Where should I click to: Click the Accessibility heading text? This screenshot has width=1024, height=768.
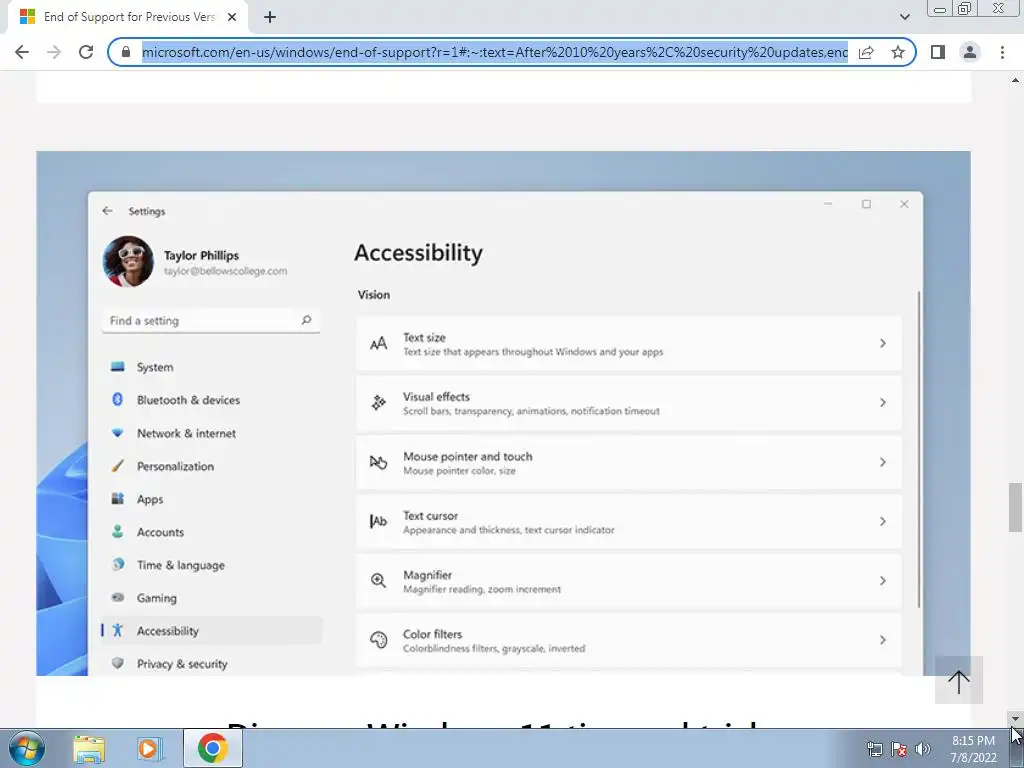pyautogui.click(x=418, y=253)
